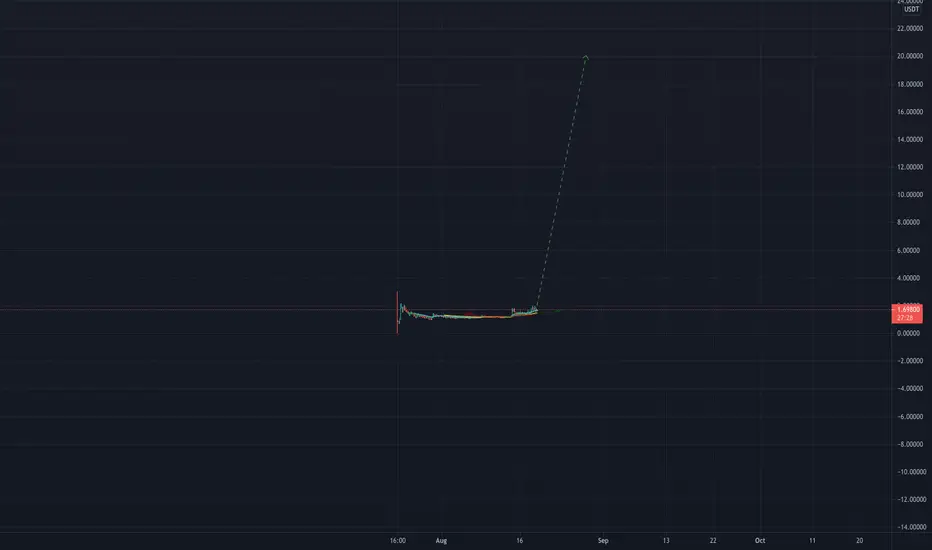This screenshot has width=932, height=550.
Task: Click the -12.00000 price axis label
Action: pos(910,499)
